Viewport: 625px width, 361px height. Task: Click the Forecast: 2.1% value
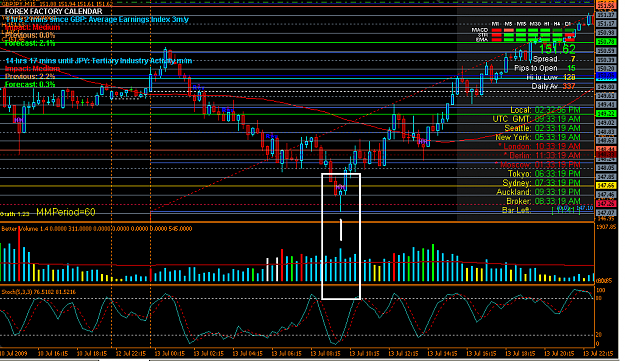(x=30, y=43)
